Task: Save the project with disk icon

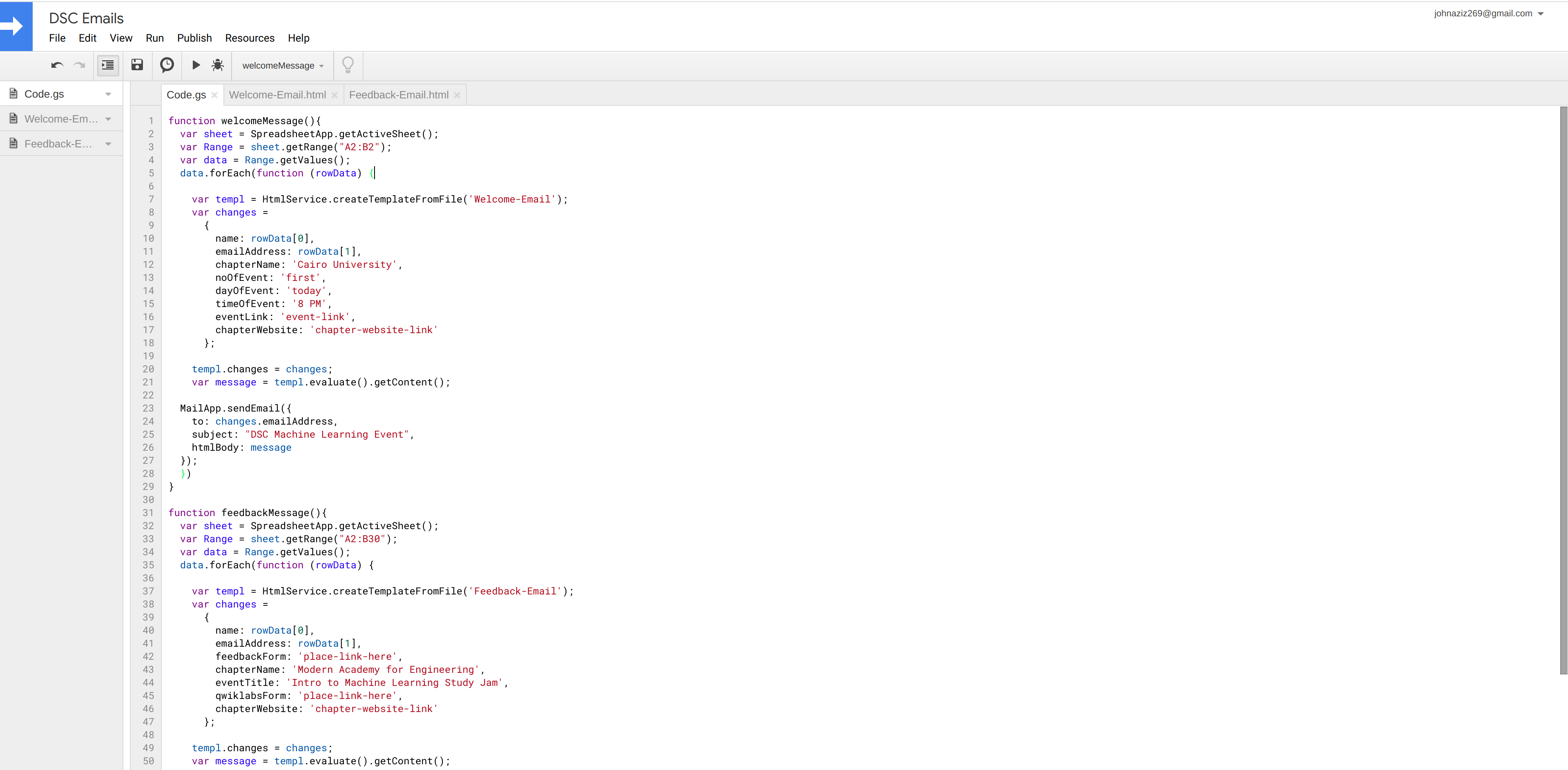Action: pyautogui.click(x=138, y=65)
